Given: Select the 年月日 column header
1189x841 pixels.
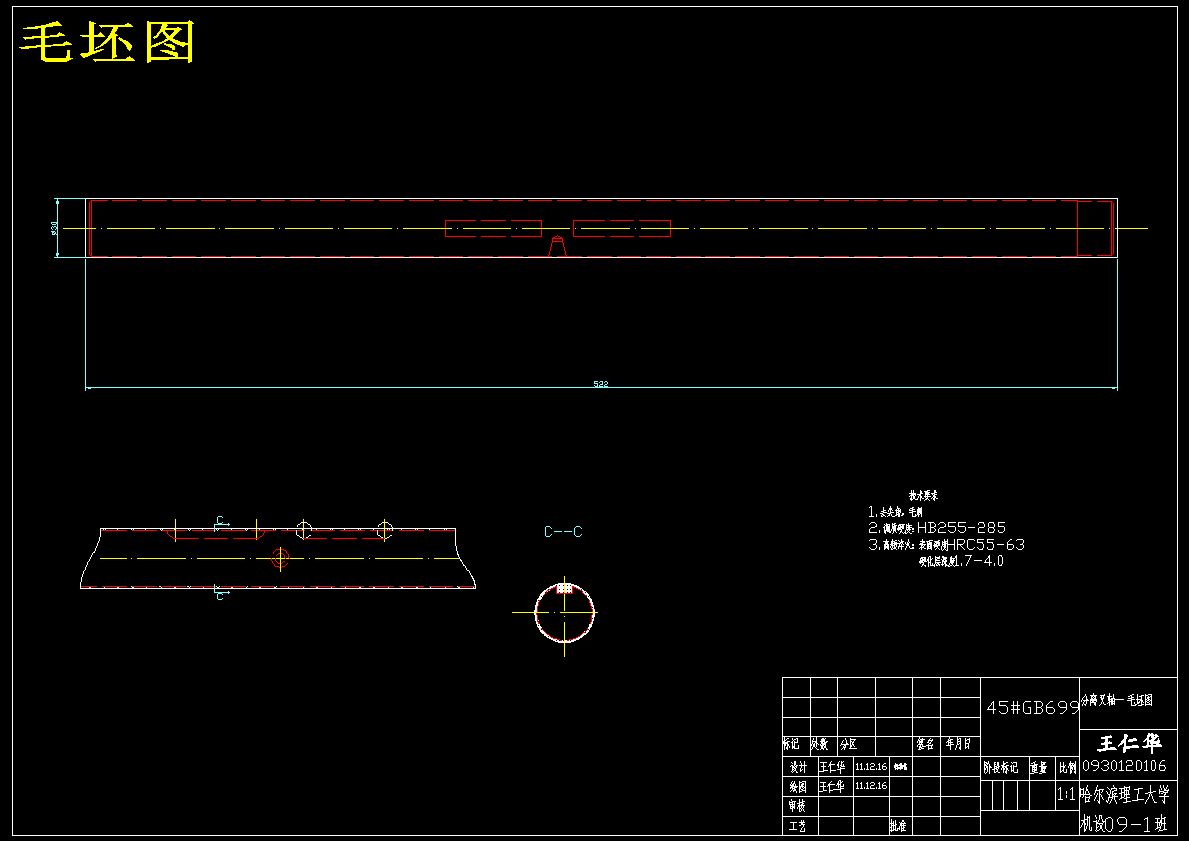Looking at the screenshot, I should coord(958,745).
